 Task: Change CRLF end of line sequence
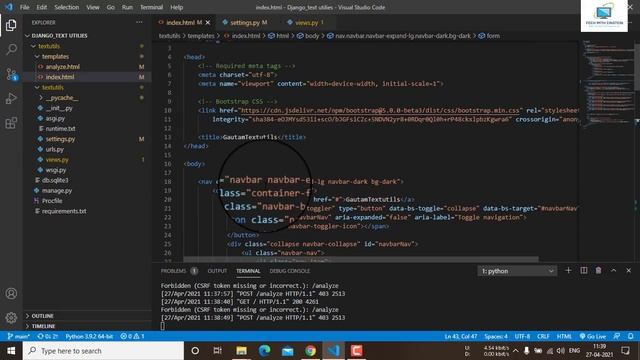pos(543,336)
